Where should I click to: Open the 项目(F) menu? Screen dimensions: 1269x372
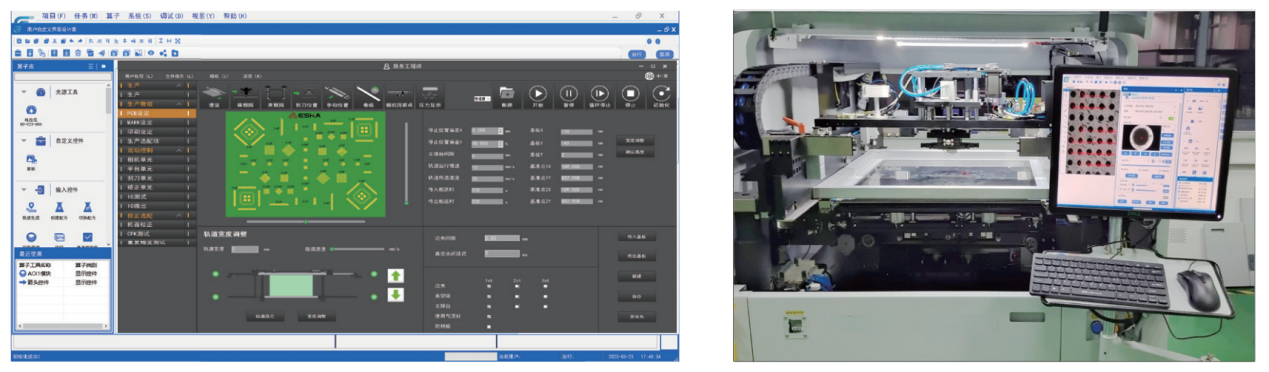pyautogui.click(x=55, y=16)
